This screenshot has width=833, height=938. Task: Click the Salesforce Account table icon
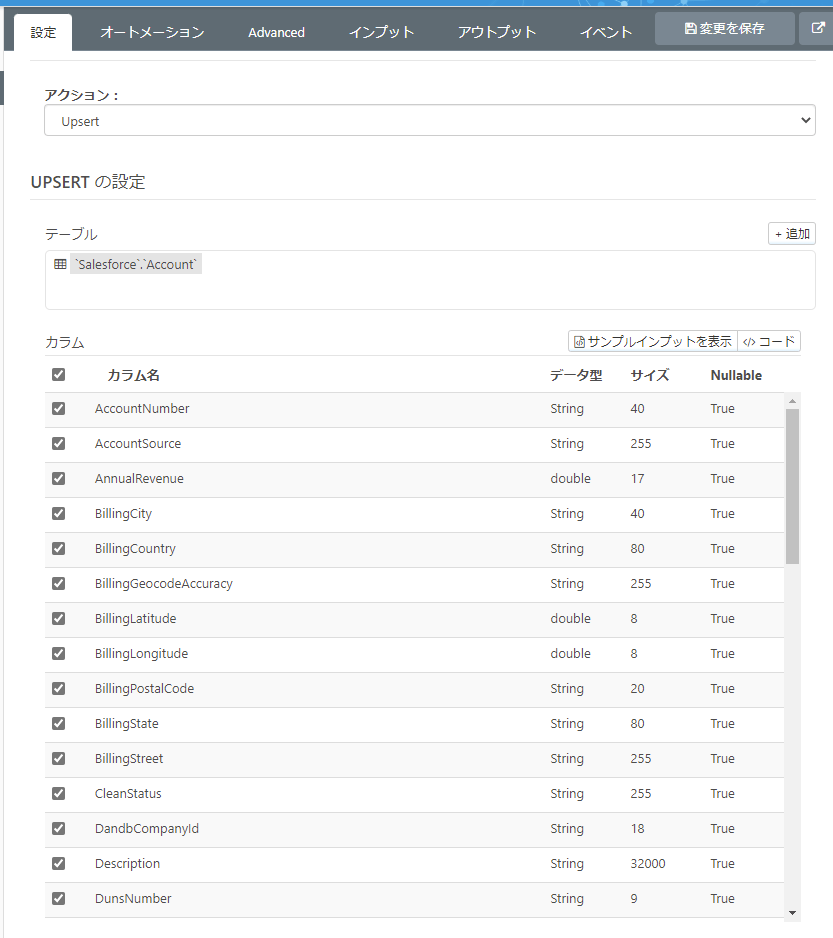pos(60,265)
